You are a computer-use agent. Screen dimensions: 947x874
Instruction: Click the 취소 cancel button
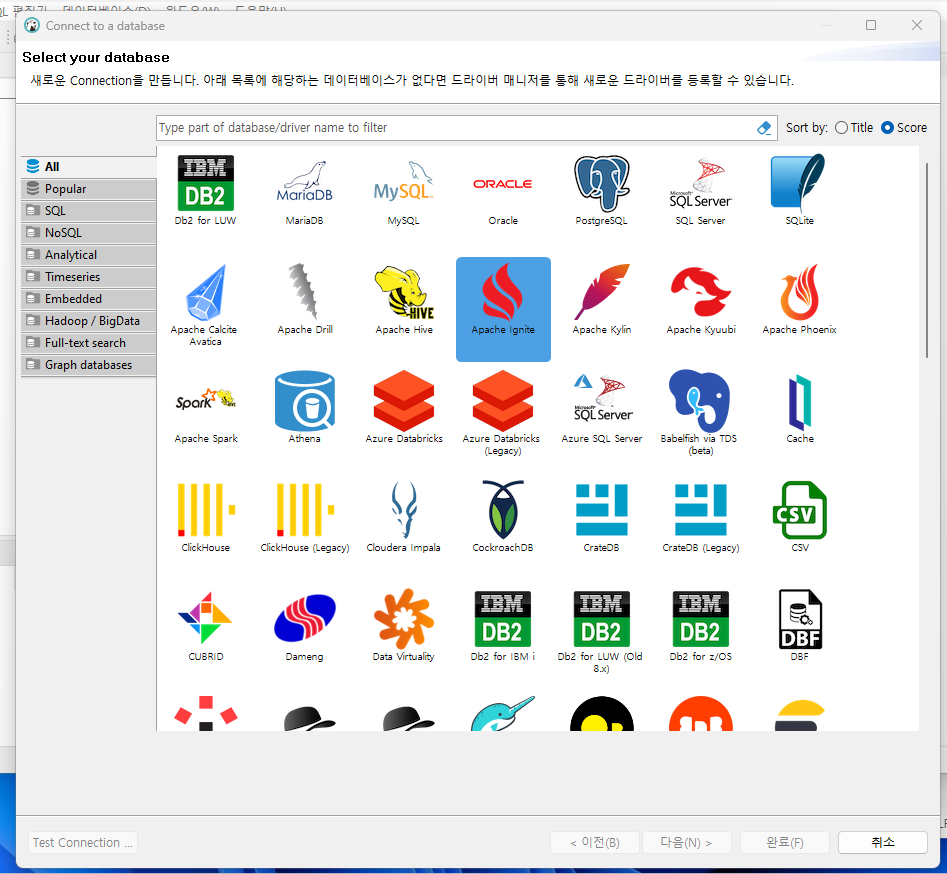pyautogui.click(x=882, y=842)
